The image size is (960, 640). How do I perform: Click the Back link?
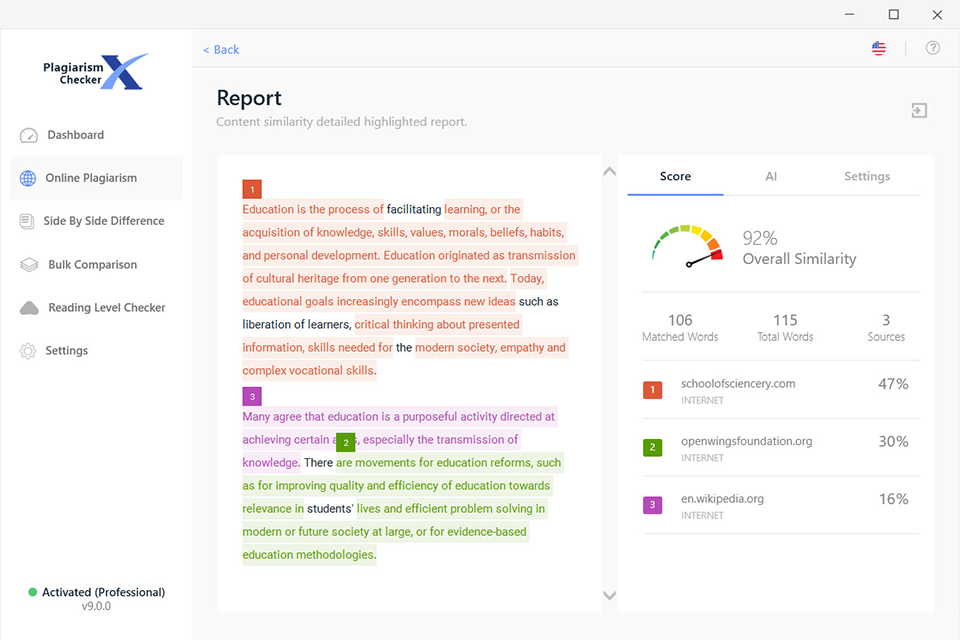pos(221,50)
